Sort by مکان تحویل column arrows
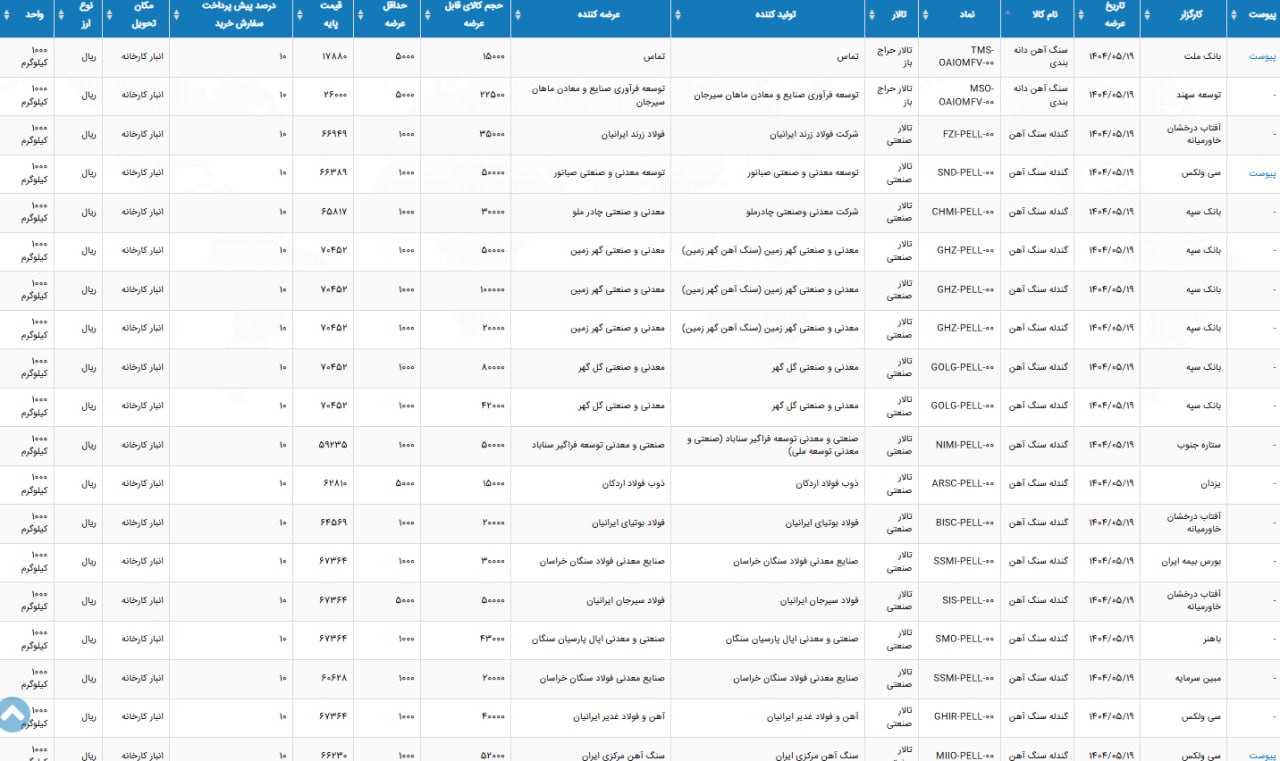 coord(111,16)
